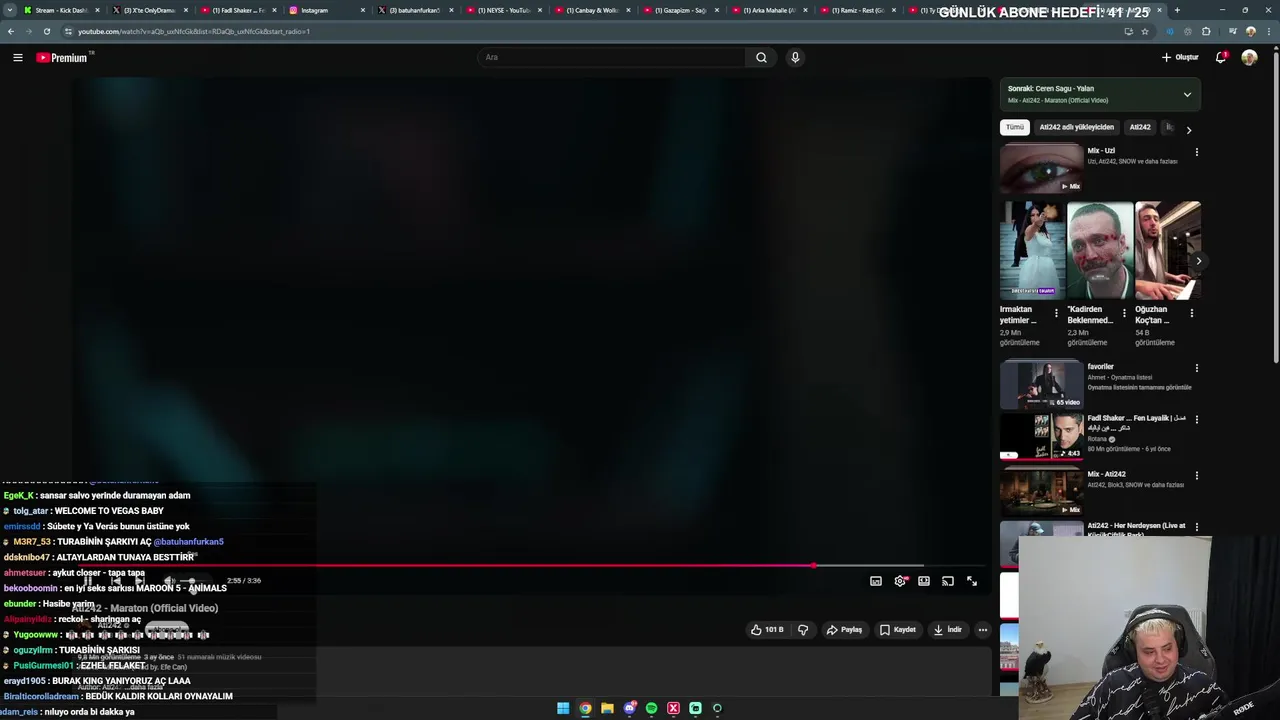Click the Kaydet save button
Viewport: 1280px width, 720px height.
(x=897, y=630)
